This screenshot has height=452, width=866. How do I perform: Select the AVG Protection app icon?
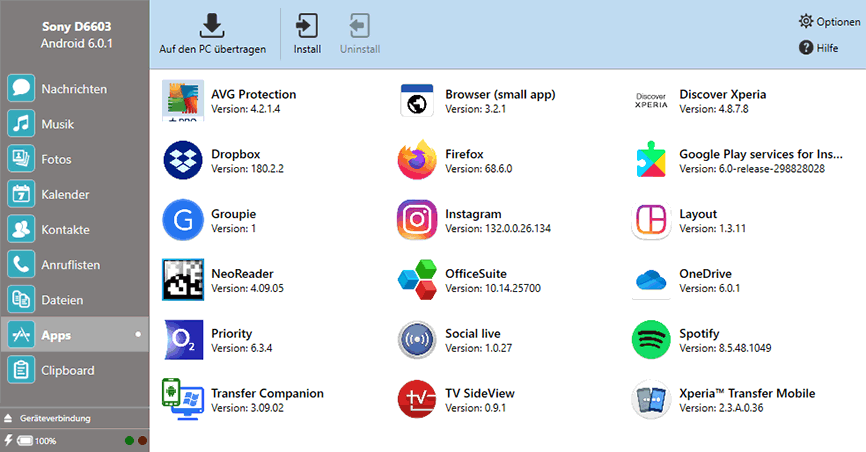click(x=183, y=101)
